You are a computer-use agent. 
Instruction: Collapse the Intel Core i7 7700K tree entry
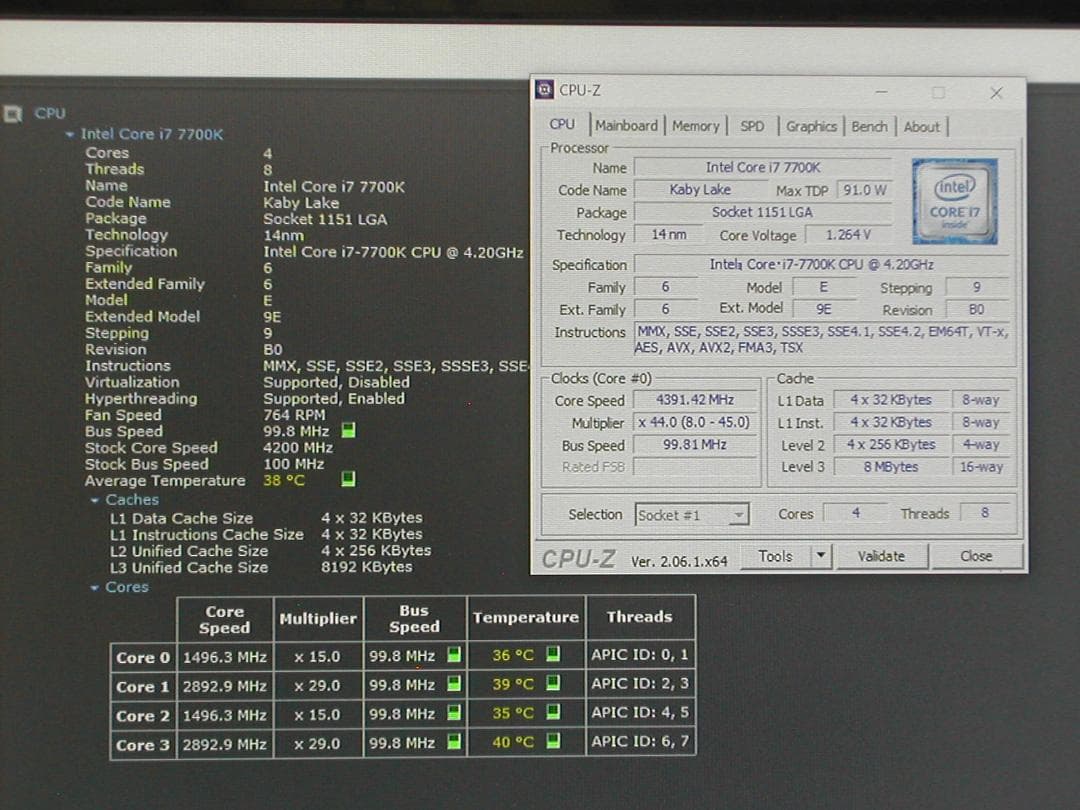tap(69, 133)
